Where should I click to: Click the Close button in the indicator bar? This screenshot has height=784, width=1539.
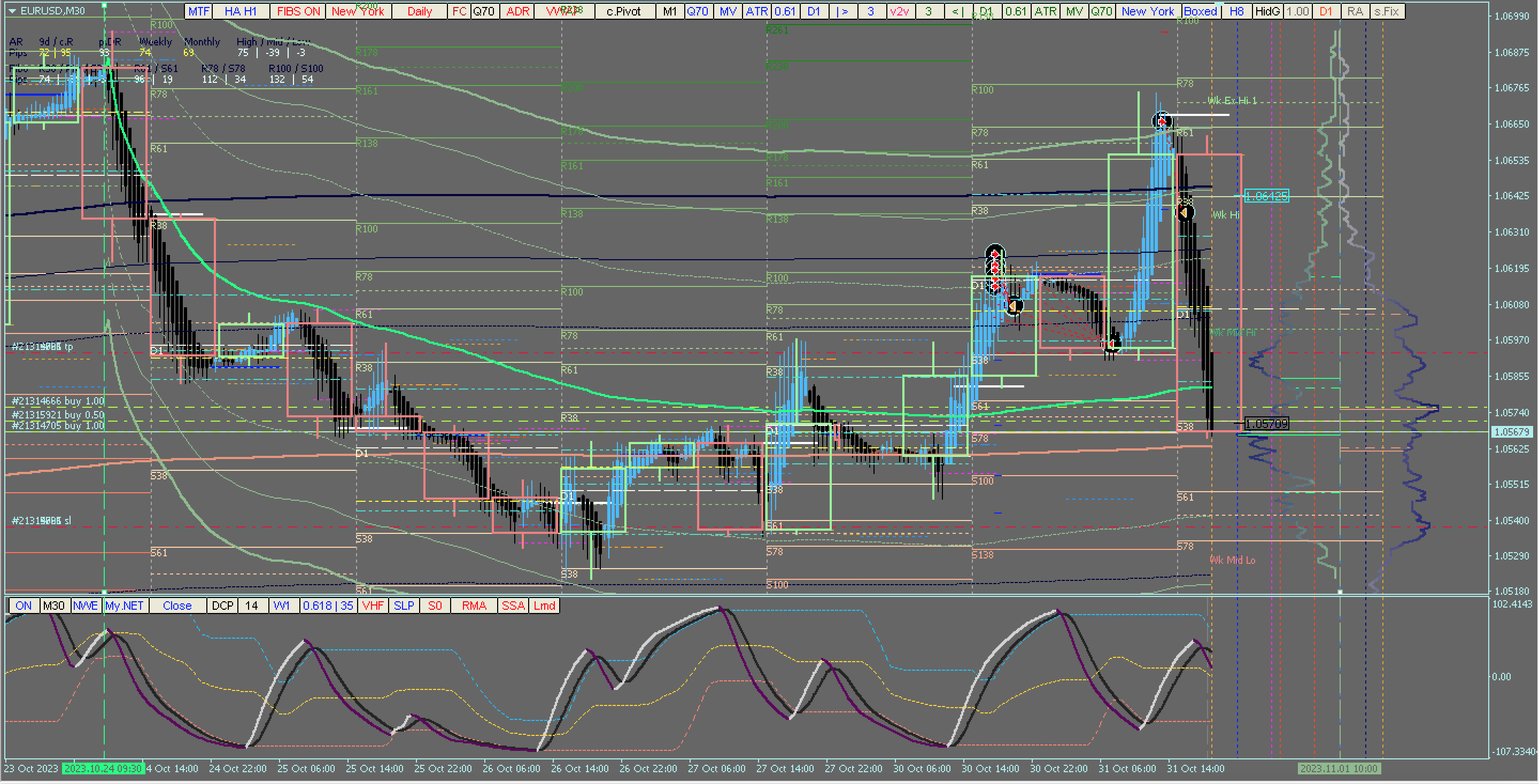point(177,606)
